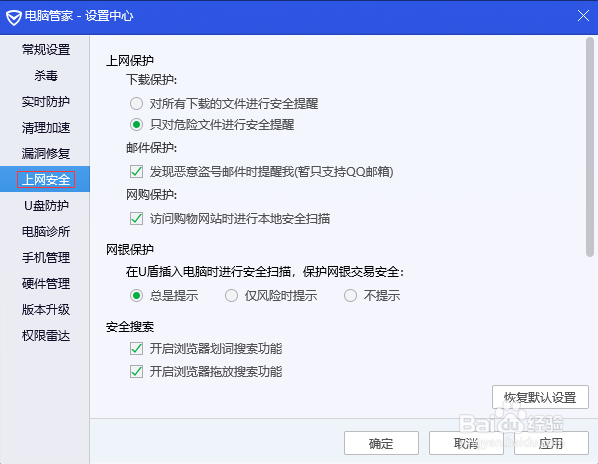Choose 仅风险时提示 radio option
This screenshot has width=598, height=464.
[231, 295]
